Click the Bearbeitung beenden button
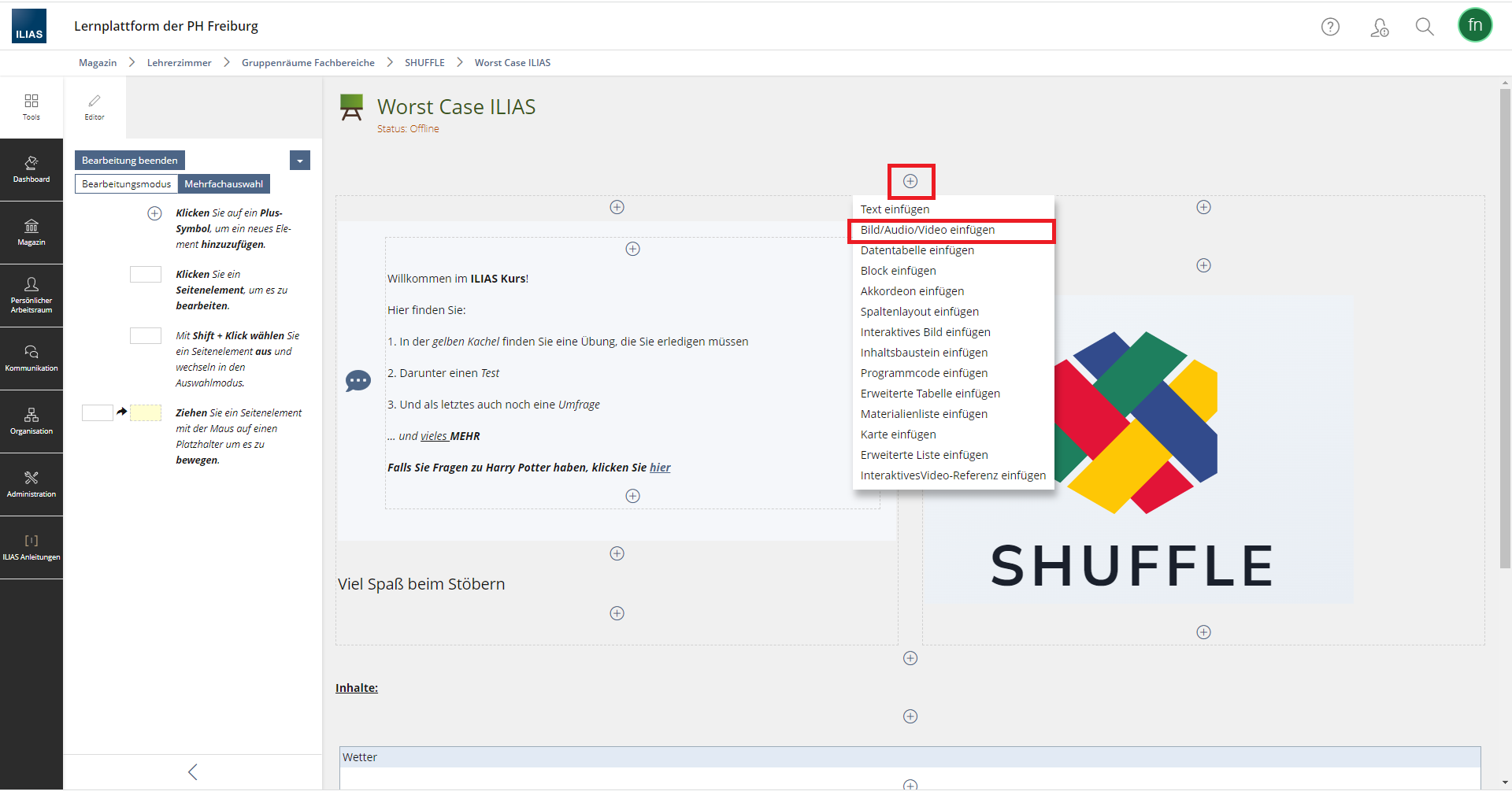Screen dimensions: 1512x795 coord(129,160)
